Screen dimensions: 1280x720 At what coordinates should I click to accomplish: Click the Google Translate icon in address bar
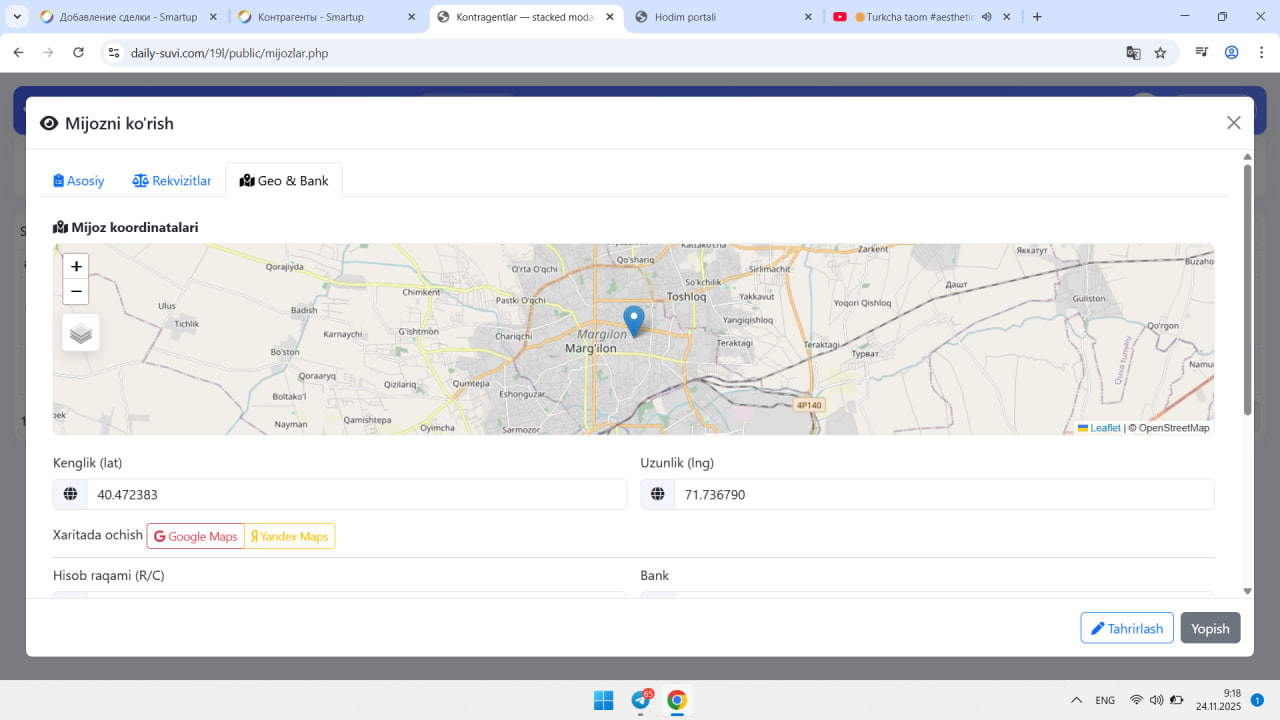pyautogui.click(x=1133, y=53)
